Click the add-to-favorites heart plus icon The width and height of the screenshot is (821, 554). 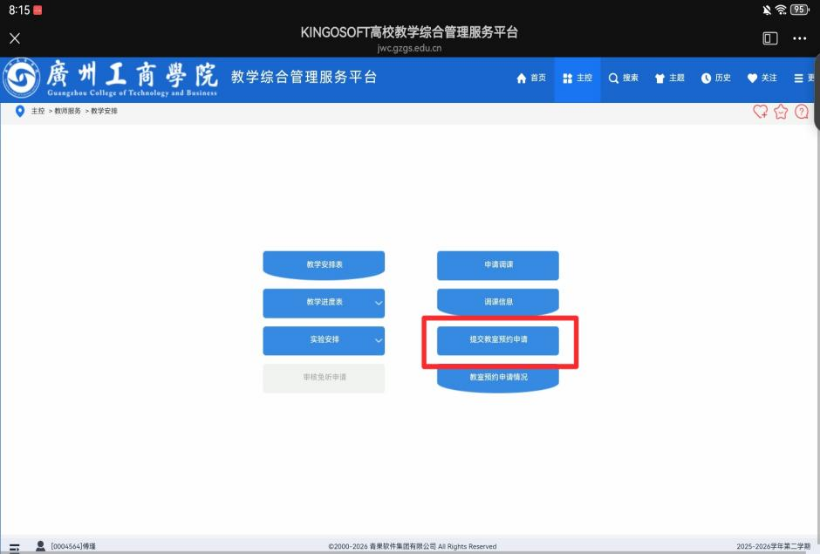pos(760,112)
